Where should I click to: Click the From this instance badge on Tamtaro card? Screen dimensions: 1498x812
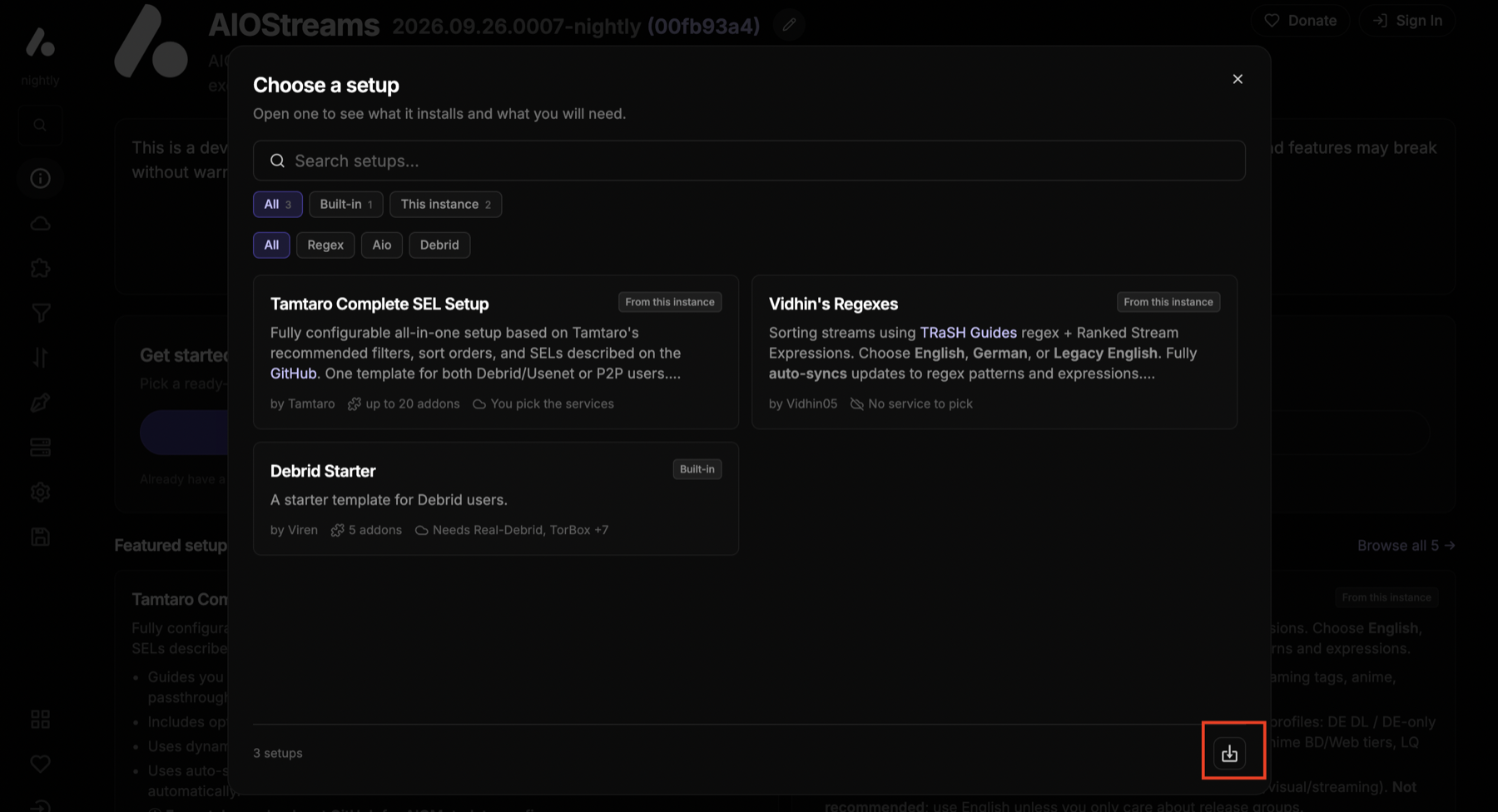point(670,302)
